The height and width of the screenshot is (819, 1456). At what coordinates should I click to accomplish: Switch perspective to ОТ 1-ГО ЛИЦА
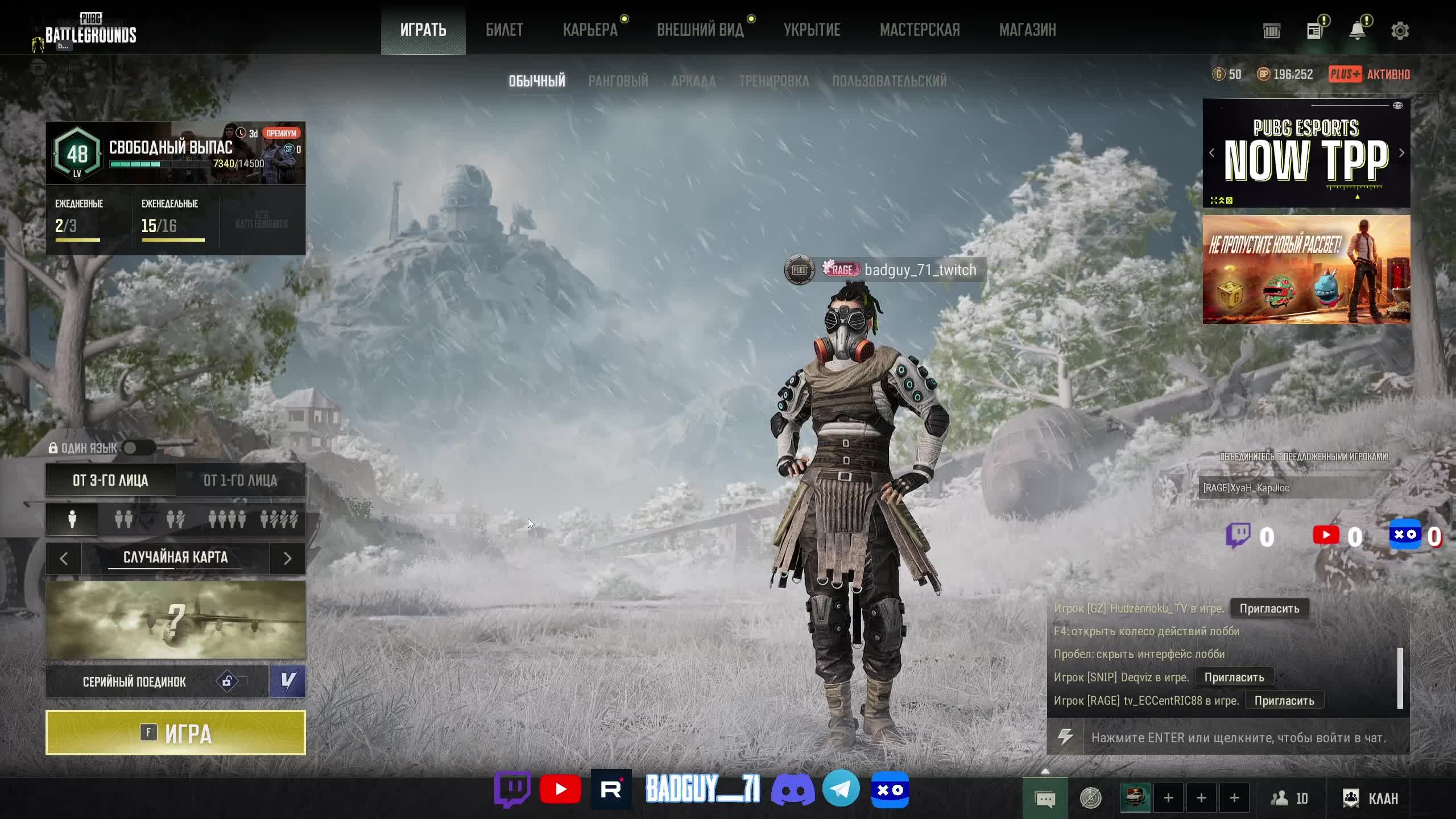pos(240,481)
